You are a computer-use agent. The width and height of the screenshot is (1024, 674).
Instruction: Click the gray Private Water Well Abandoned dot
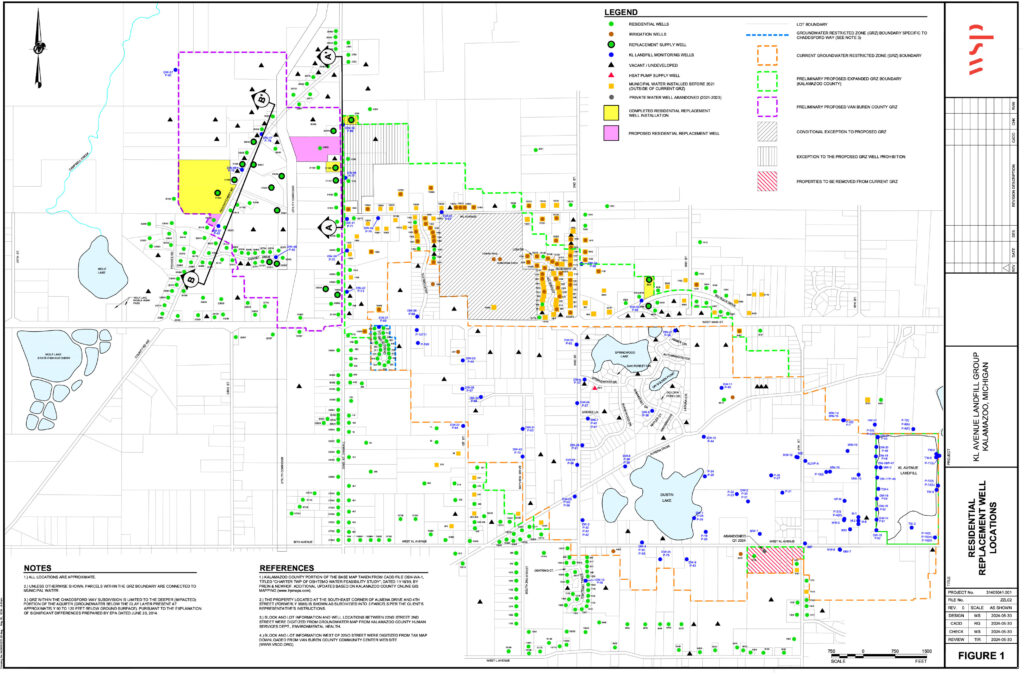(611, 97)
